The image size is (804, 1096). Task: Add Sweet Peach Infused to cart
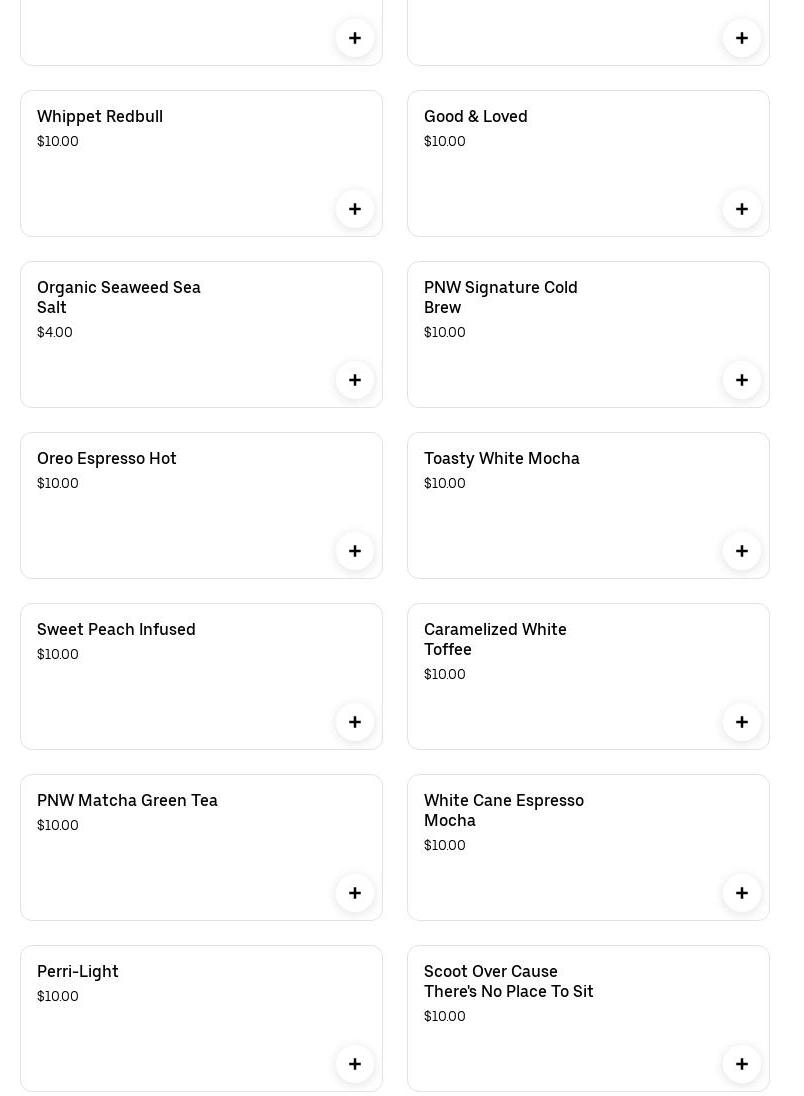[x=355, y=722]
